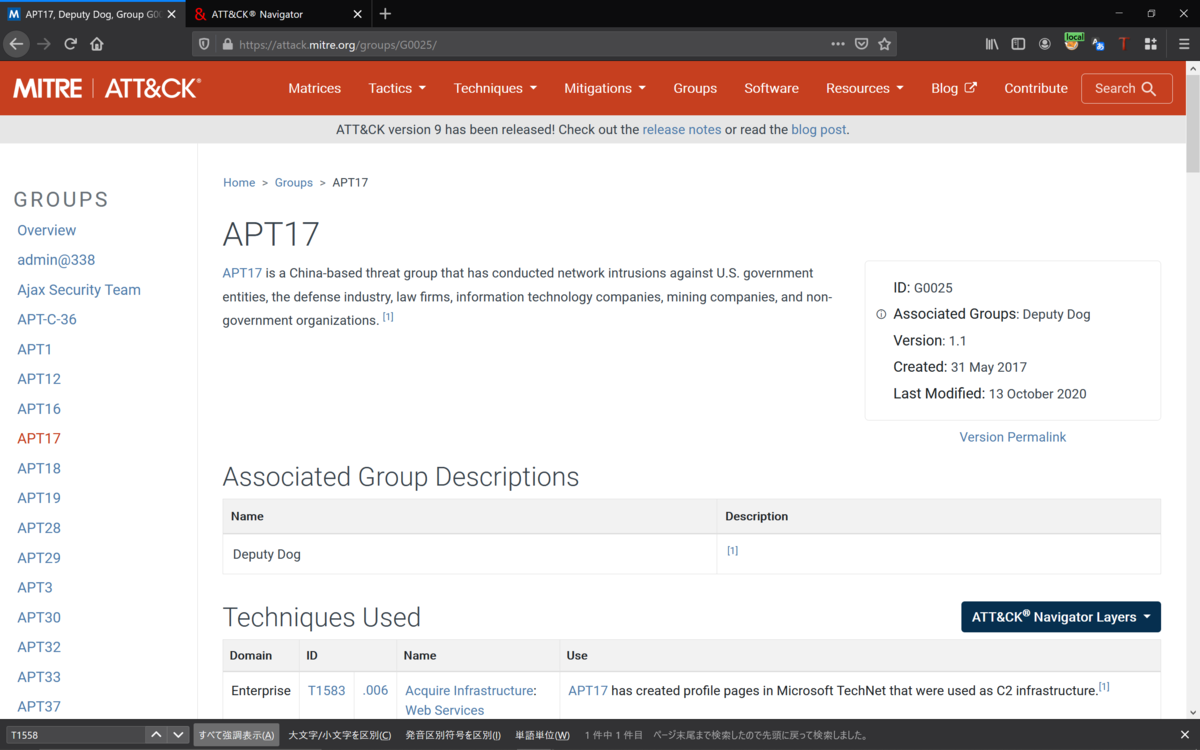
Task: Toggle match diacritics (発音区別符号を区別)
Action: pos(453,735)
